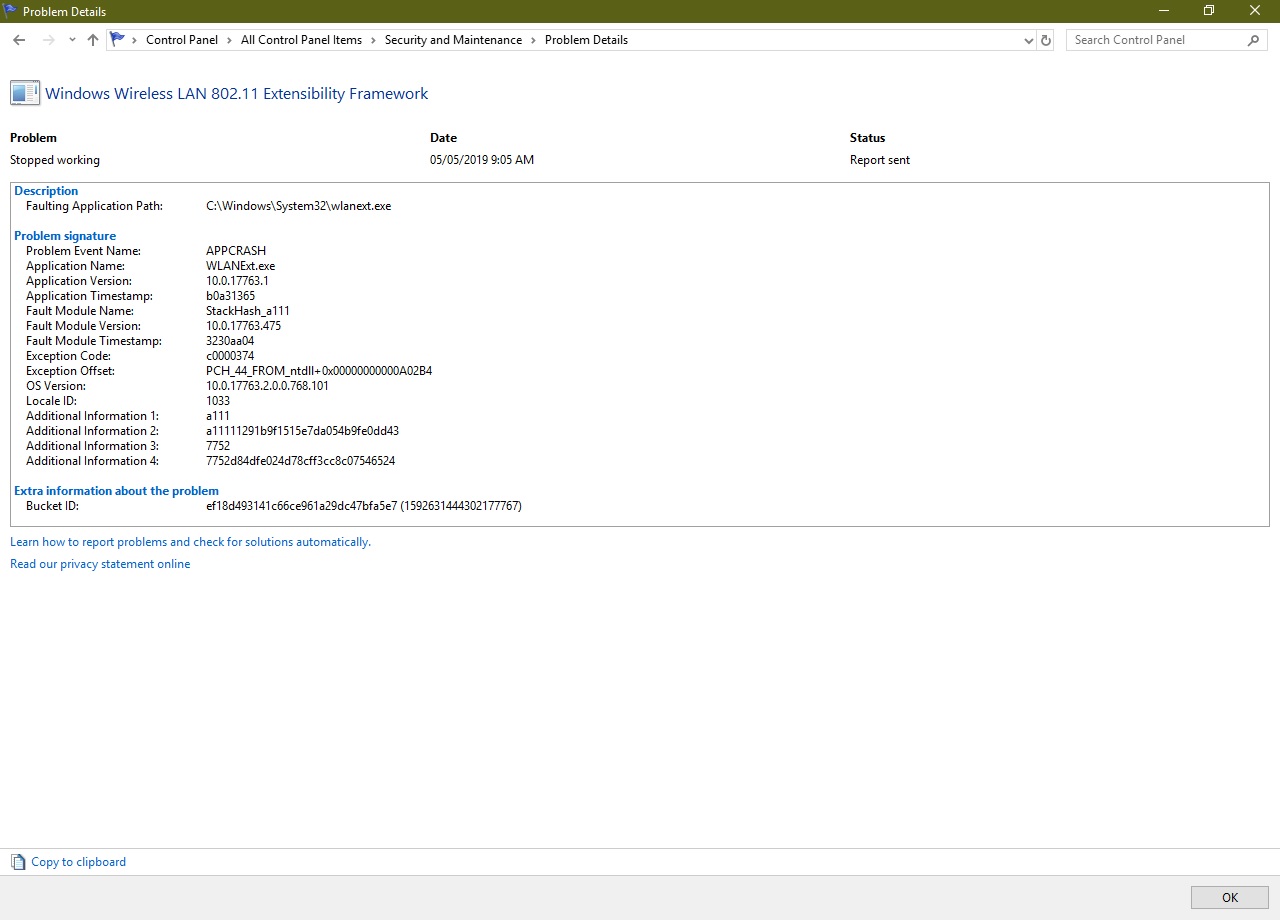The width and height of the screenshot is (1280, 920).
Task: Click the Description section heading
Action: tap(46, 191)
